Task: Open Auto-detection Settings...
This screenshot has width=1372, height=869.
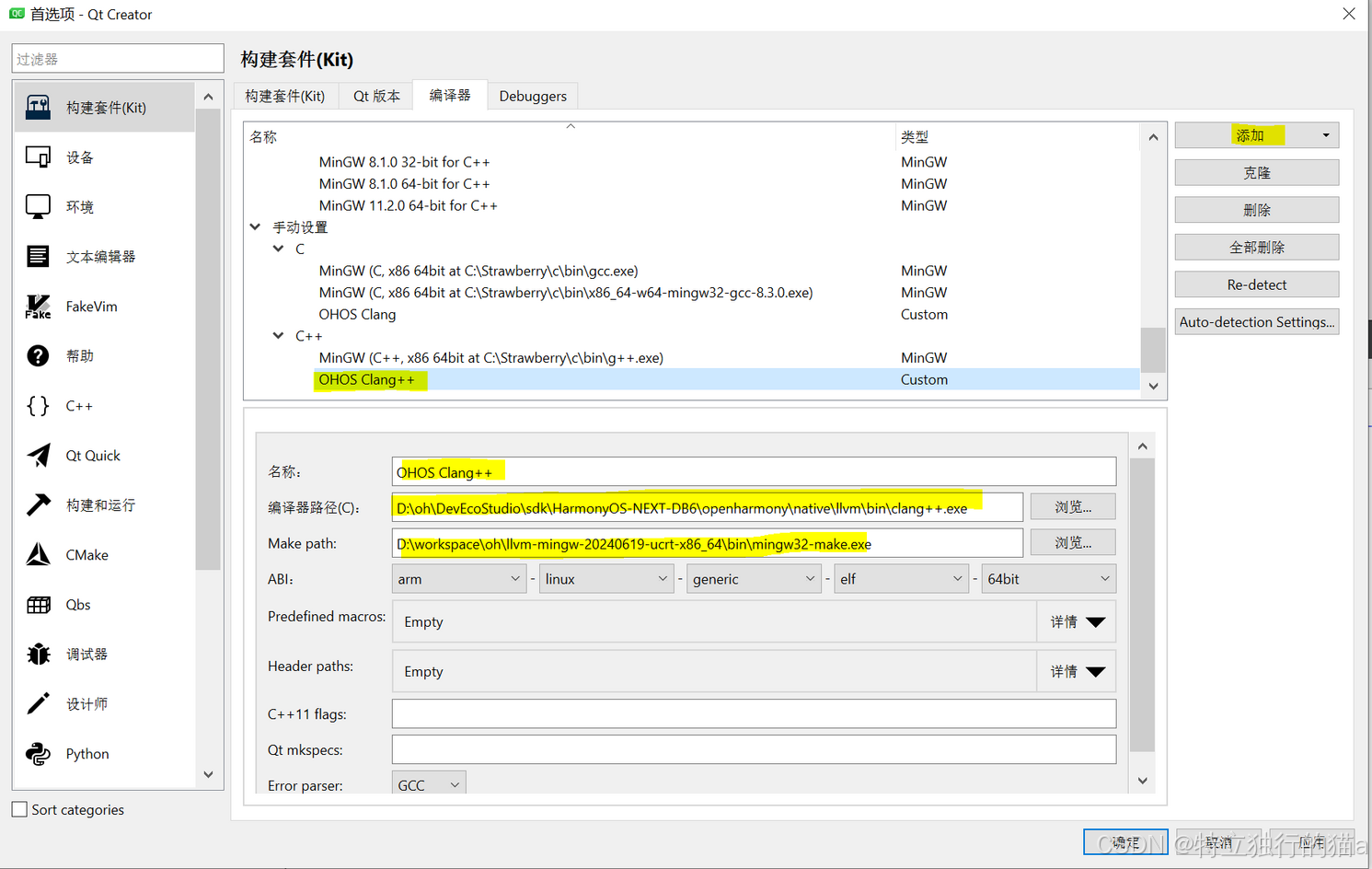Action: (x=1257, y=321)
